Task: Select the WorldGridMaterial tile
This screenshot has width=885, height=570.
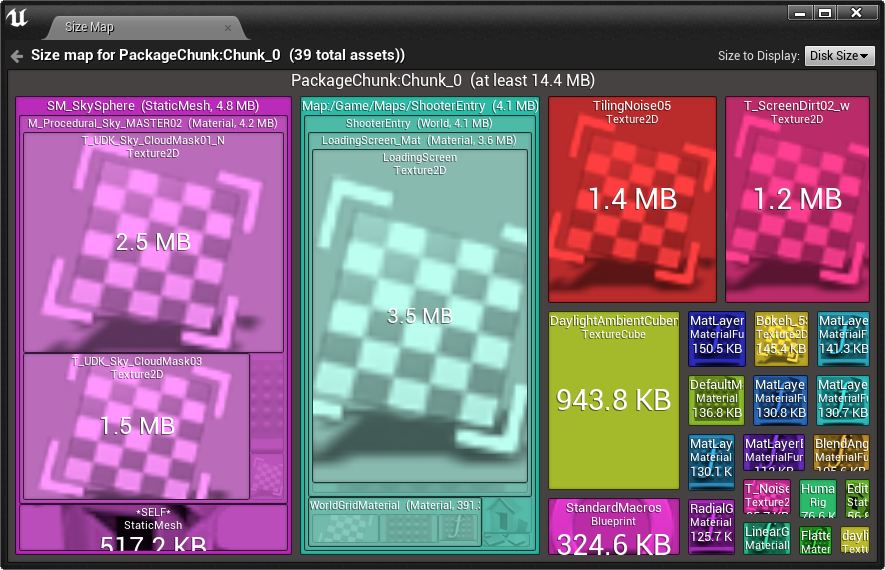Action: coord(395,522)
